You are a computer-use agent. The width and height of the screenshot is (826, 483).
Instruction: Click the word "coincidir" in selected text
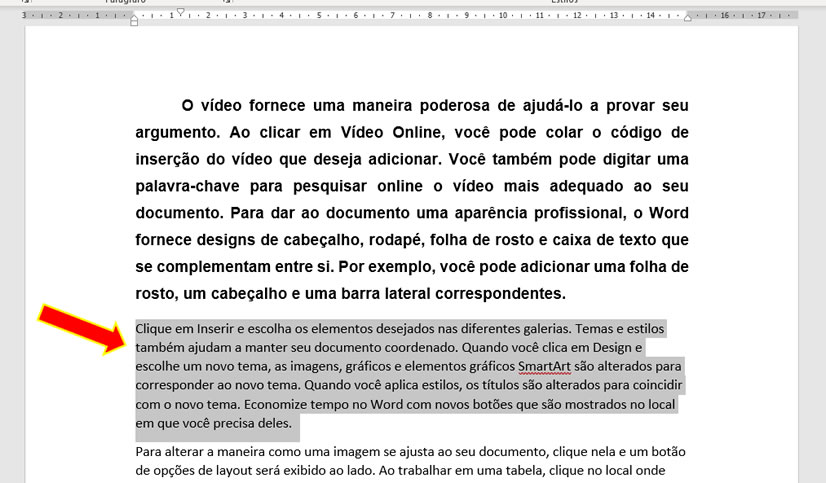pyautogui.click(x=657, y=385)
